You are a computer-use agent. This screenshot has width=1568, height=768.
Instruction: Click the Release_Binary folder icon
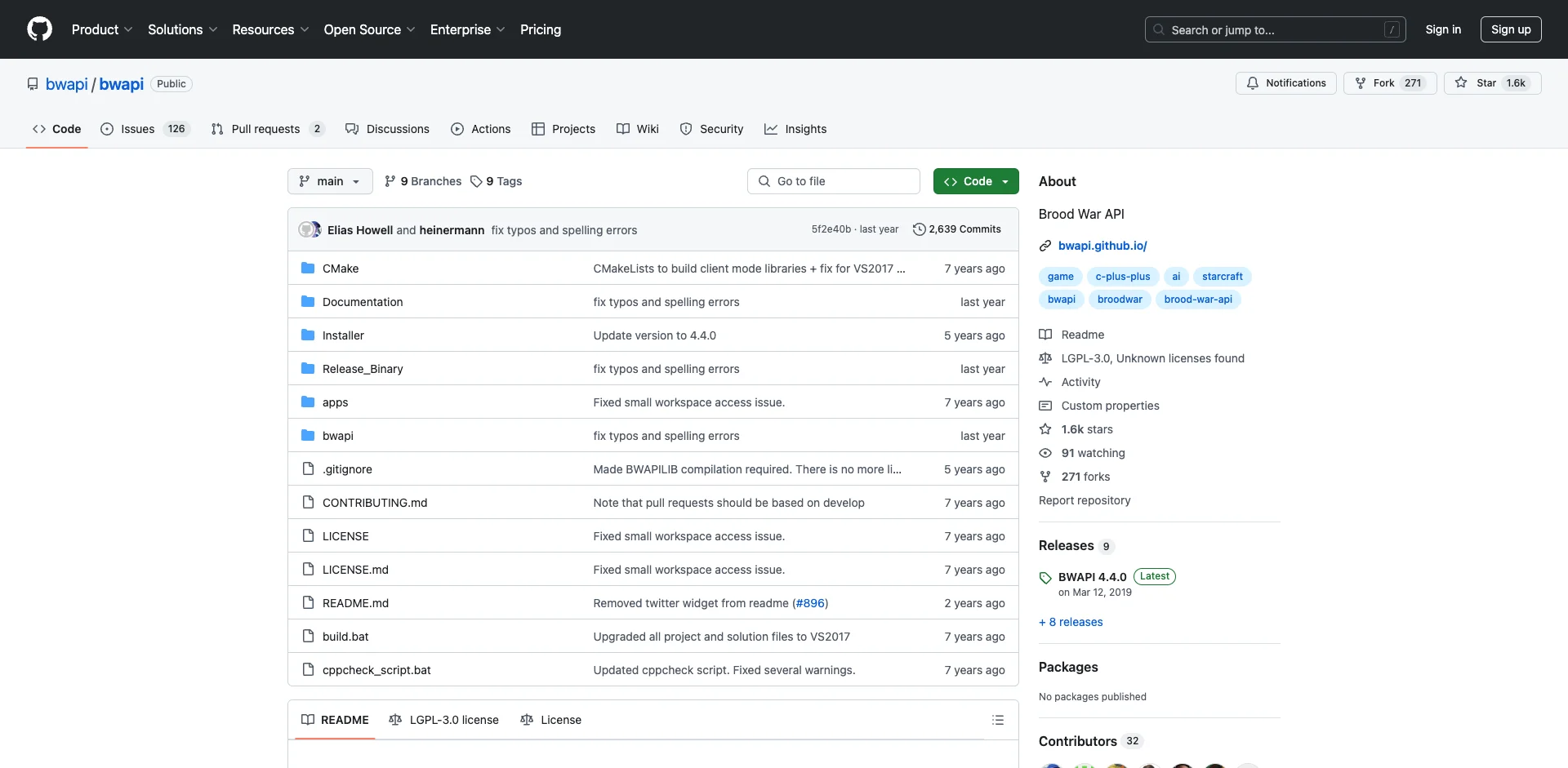pos(308,369)
